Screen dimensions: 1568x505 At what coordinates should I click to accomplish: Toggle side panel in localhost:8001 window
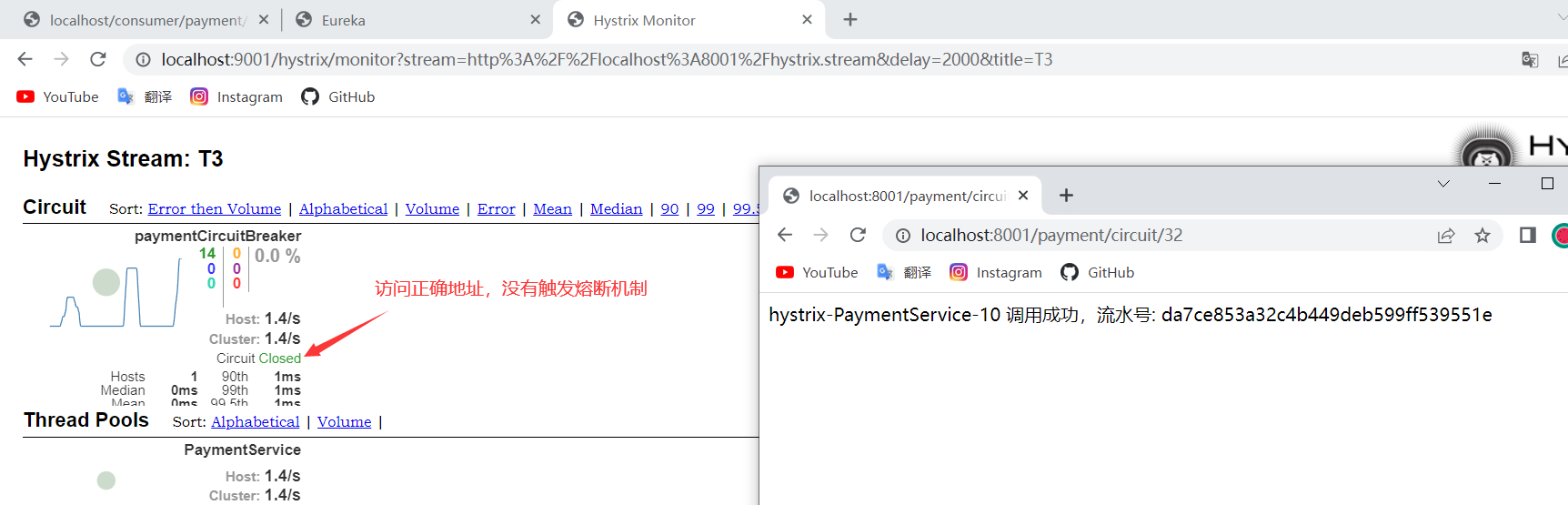click(1528, 236)
